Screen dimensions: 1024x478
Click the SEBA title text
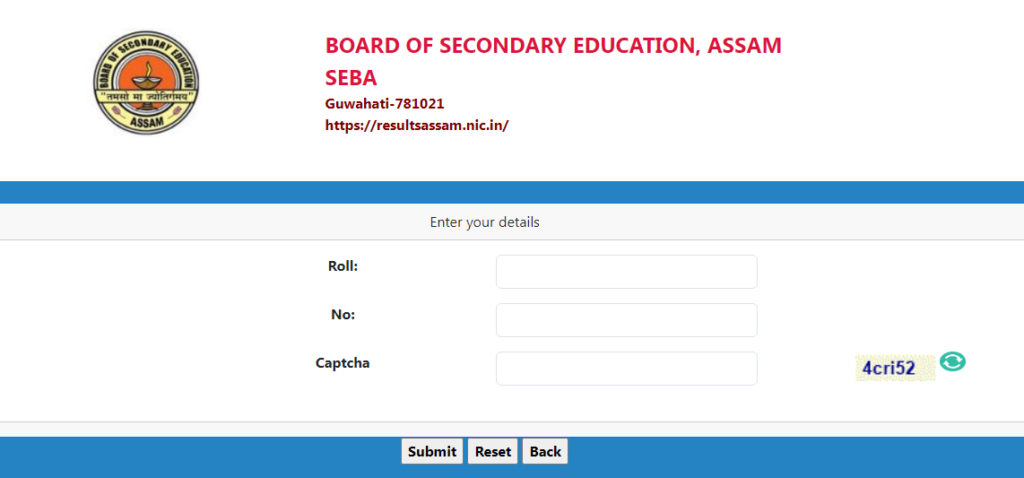click(351, 78)
